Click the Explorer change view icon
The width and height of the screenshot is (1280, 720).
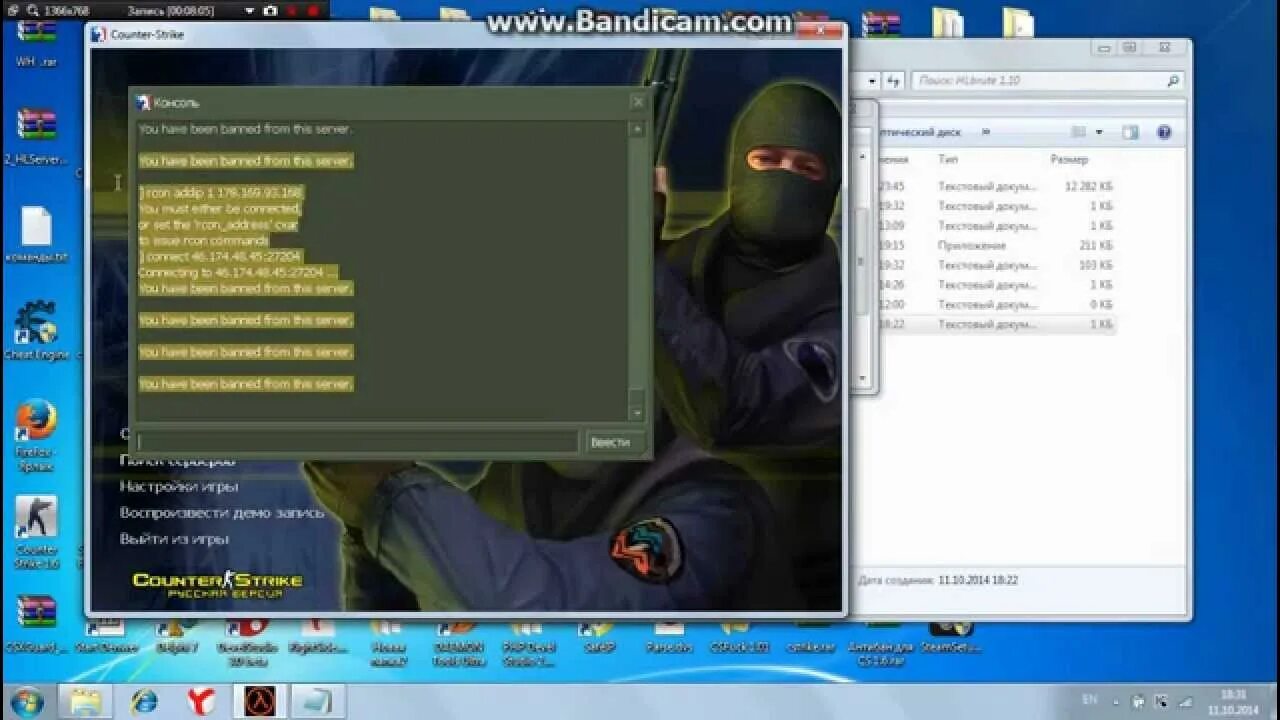tap(1079, 132)
